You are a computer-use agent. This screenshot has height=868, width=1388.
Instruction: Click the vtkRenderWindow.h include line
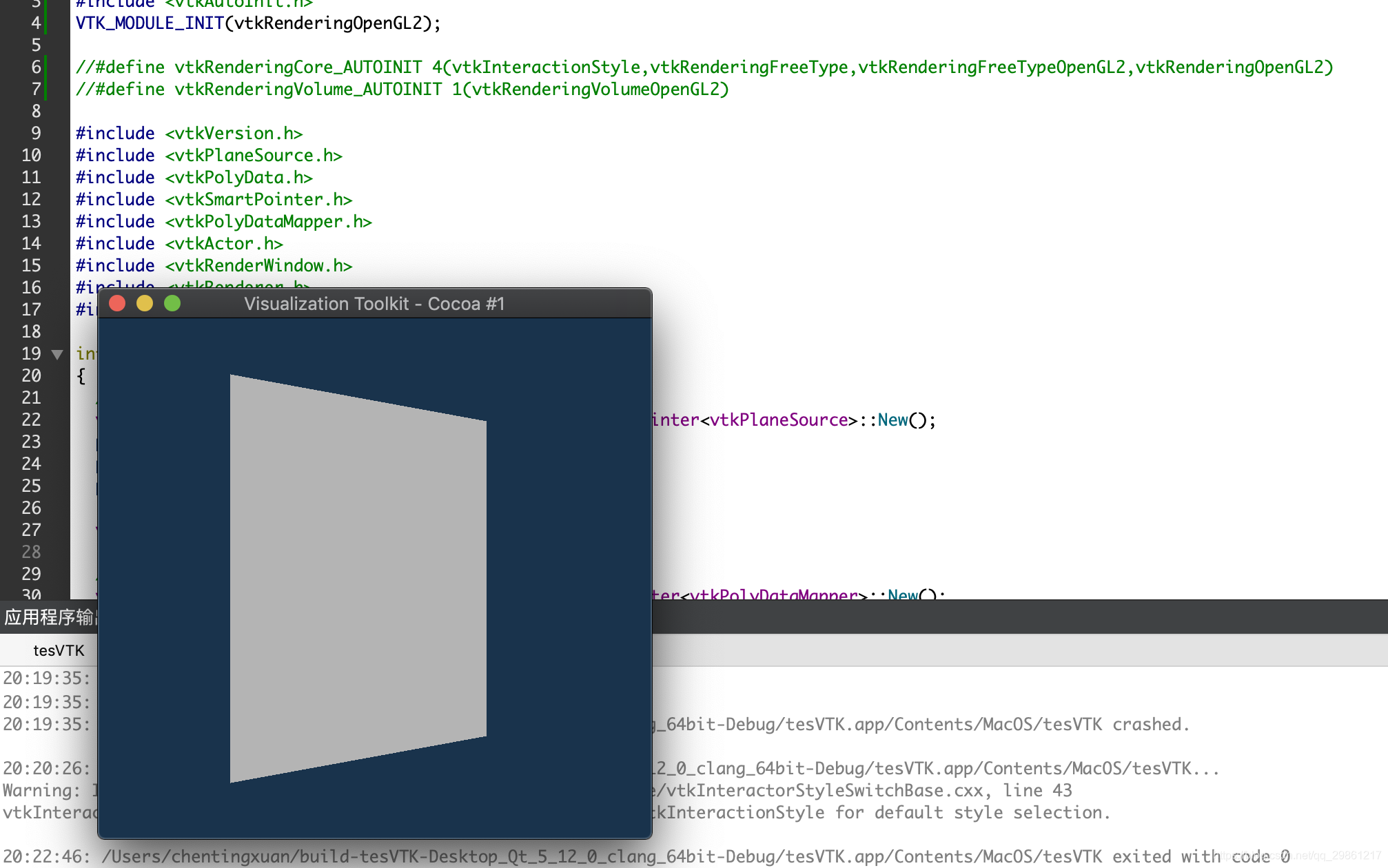[214, 266]
